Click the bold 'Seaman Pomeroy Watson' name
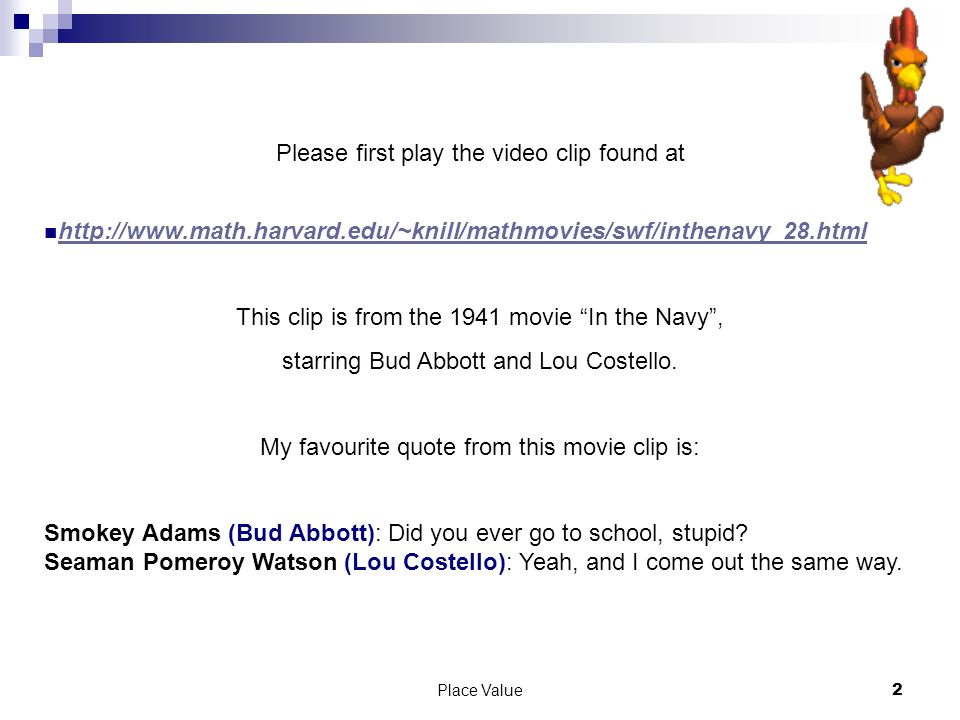The image size is (960, 720). [190, 562]
